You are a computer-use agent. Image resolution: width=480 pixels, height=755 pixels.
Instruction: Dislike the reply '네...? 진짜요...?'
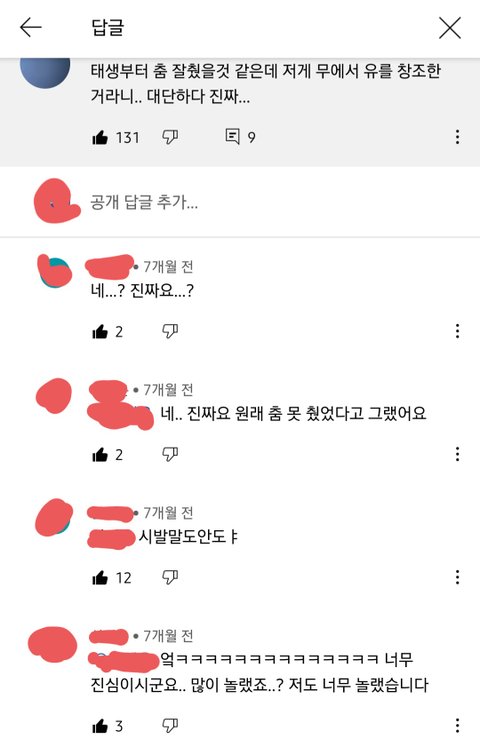point(169,332)
